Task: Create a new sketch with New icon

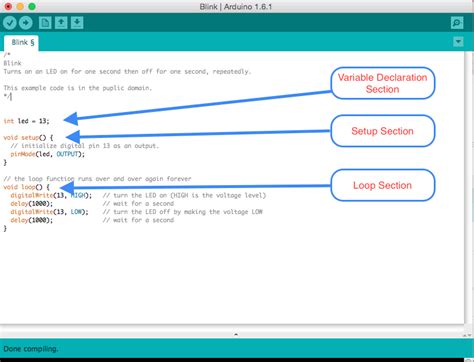Action: coord(45,23)
